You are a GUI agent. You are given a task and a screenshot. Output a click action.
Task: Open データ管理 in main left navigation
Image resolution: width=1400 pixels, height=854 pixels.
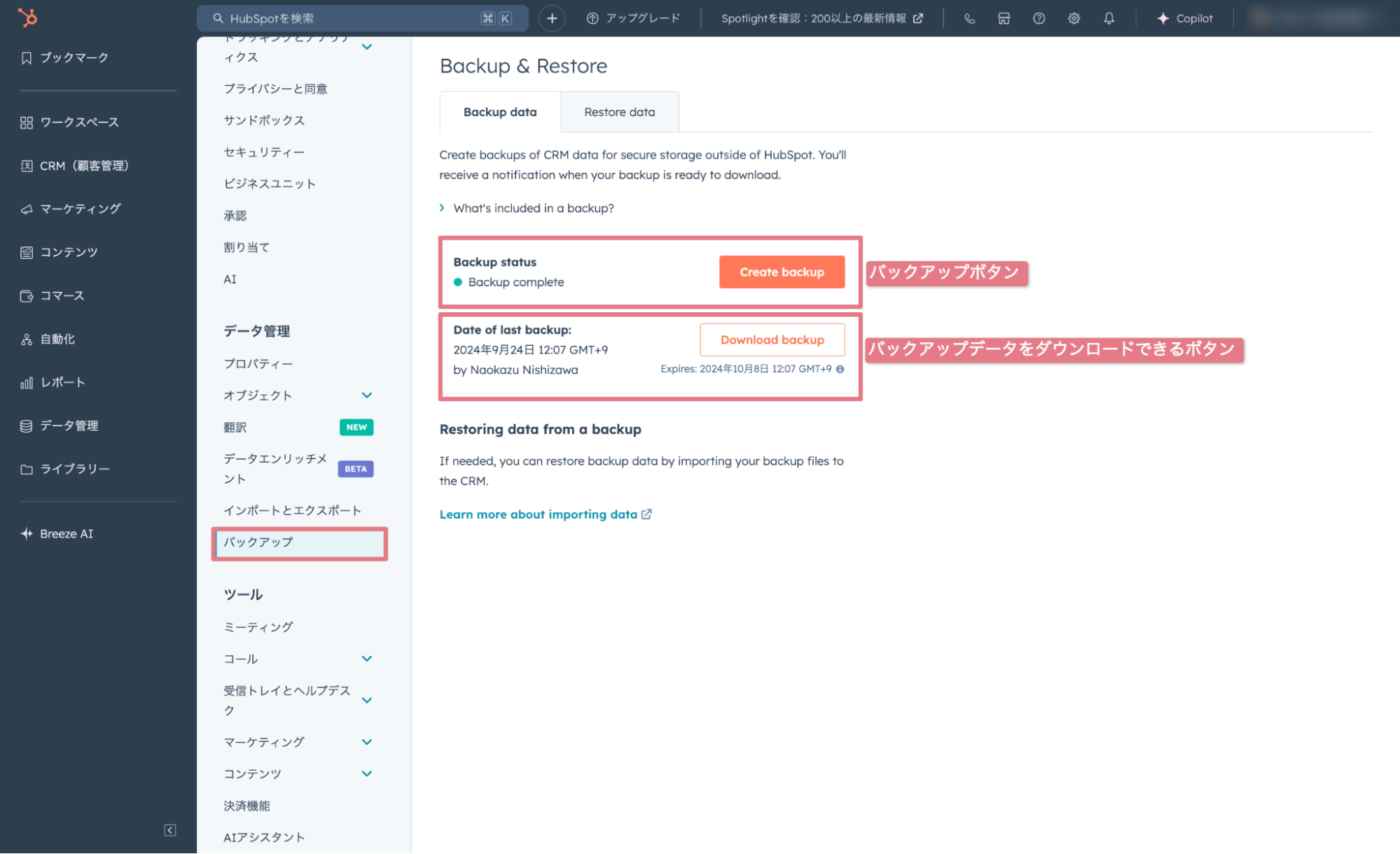pyautogui.click(x=60, y=426)
